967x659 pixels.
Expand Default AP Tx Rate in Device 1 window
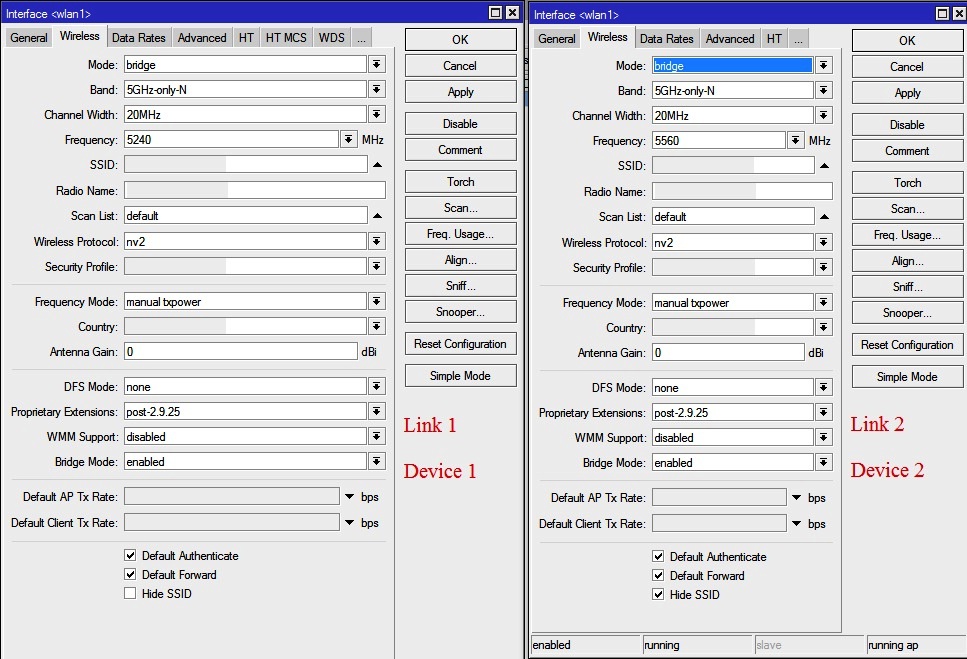[349, 496]
